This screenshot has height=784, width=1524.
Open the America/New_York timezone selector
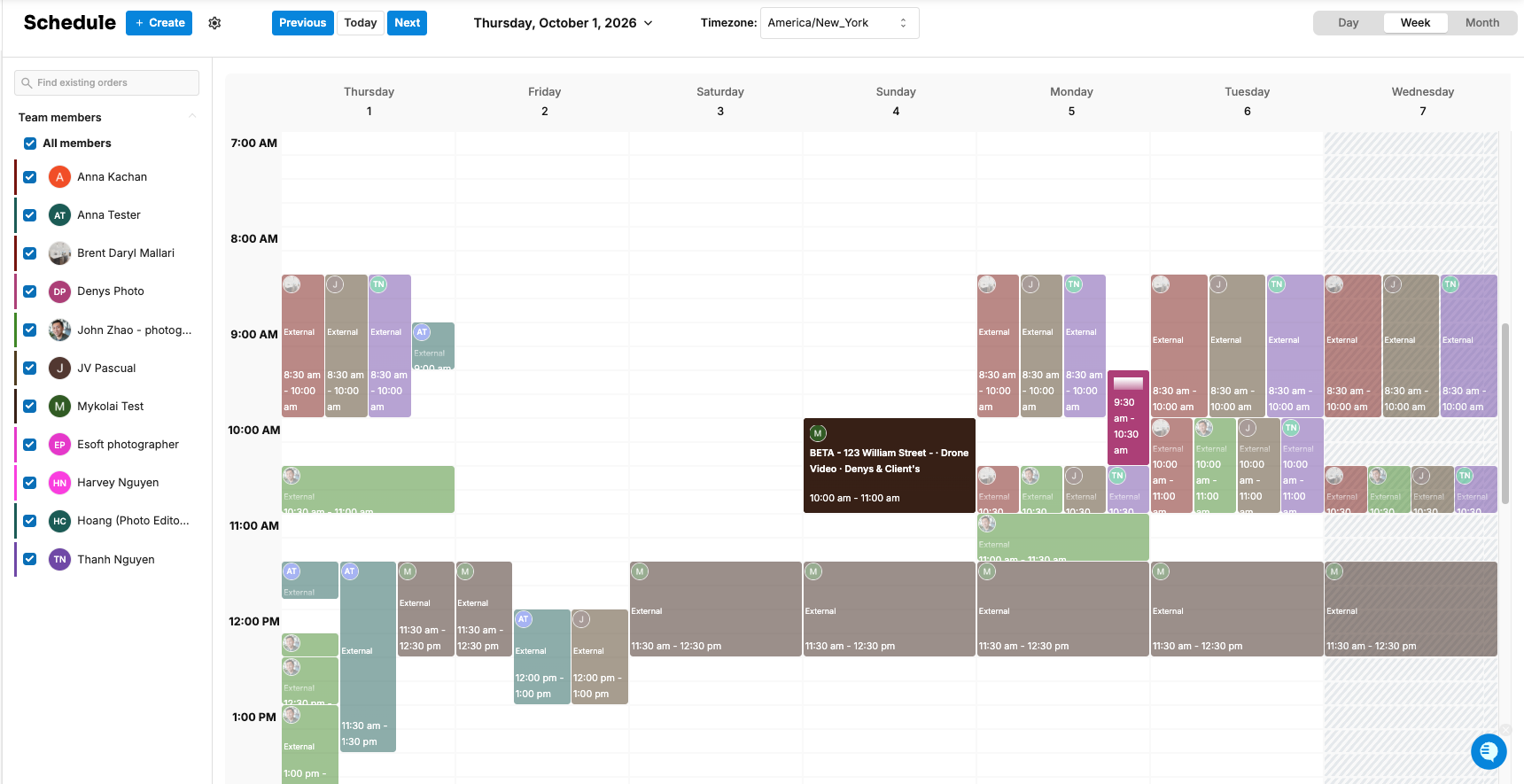(839, 23)
